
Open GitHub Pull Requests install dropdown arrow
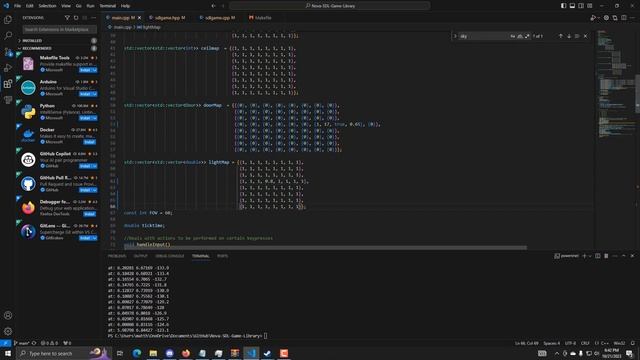coord(95,190)
